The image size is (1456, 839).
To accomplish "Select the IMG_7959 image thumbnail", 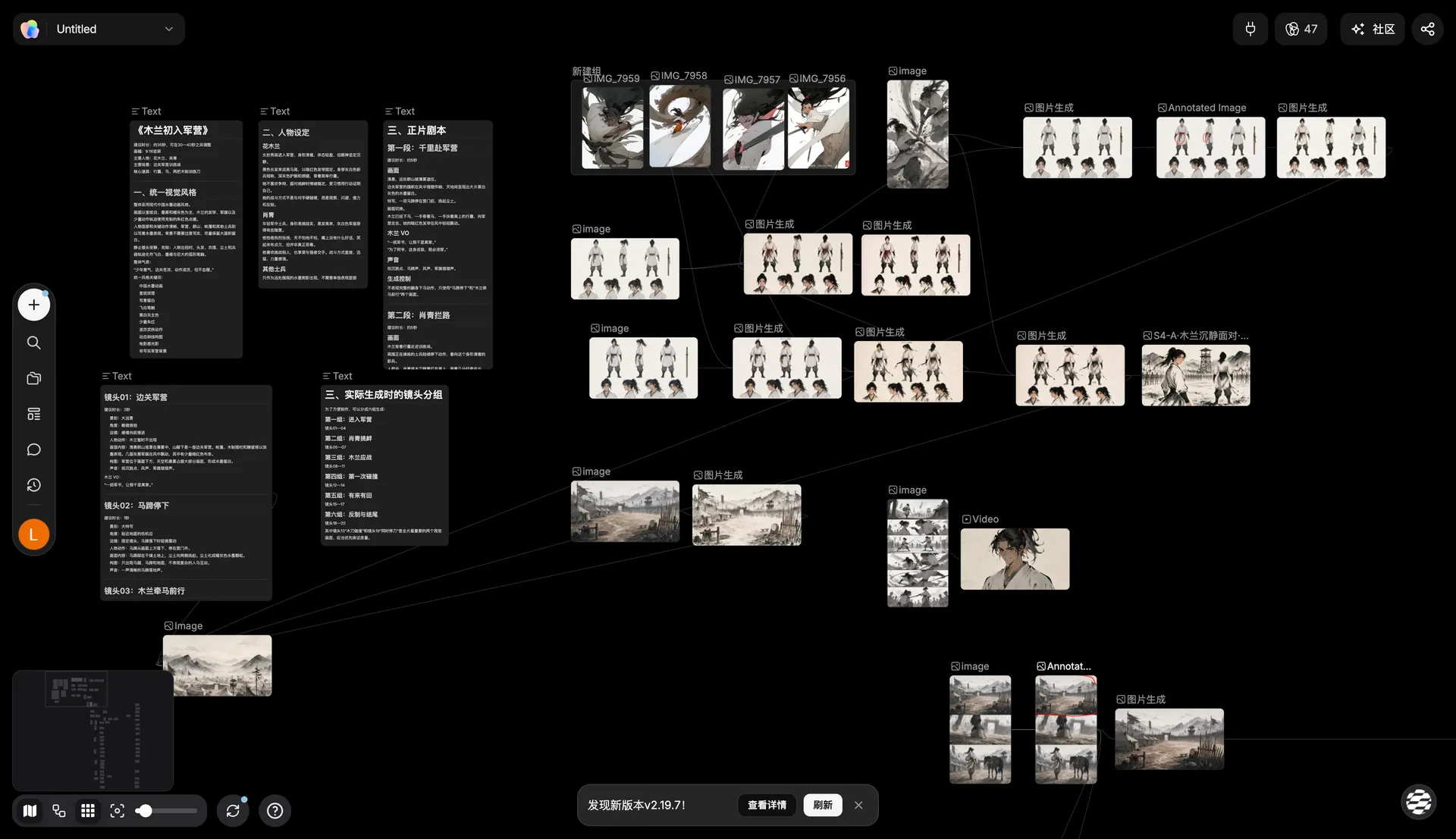I will click(x=613, y=127).
